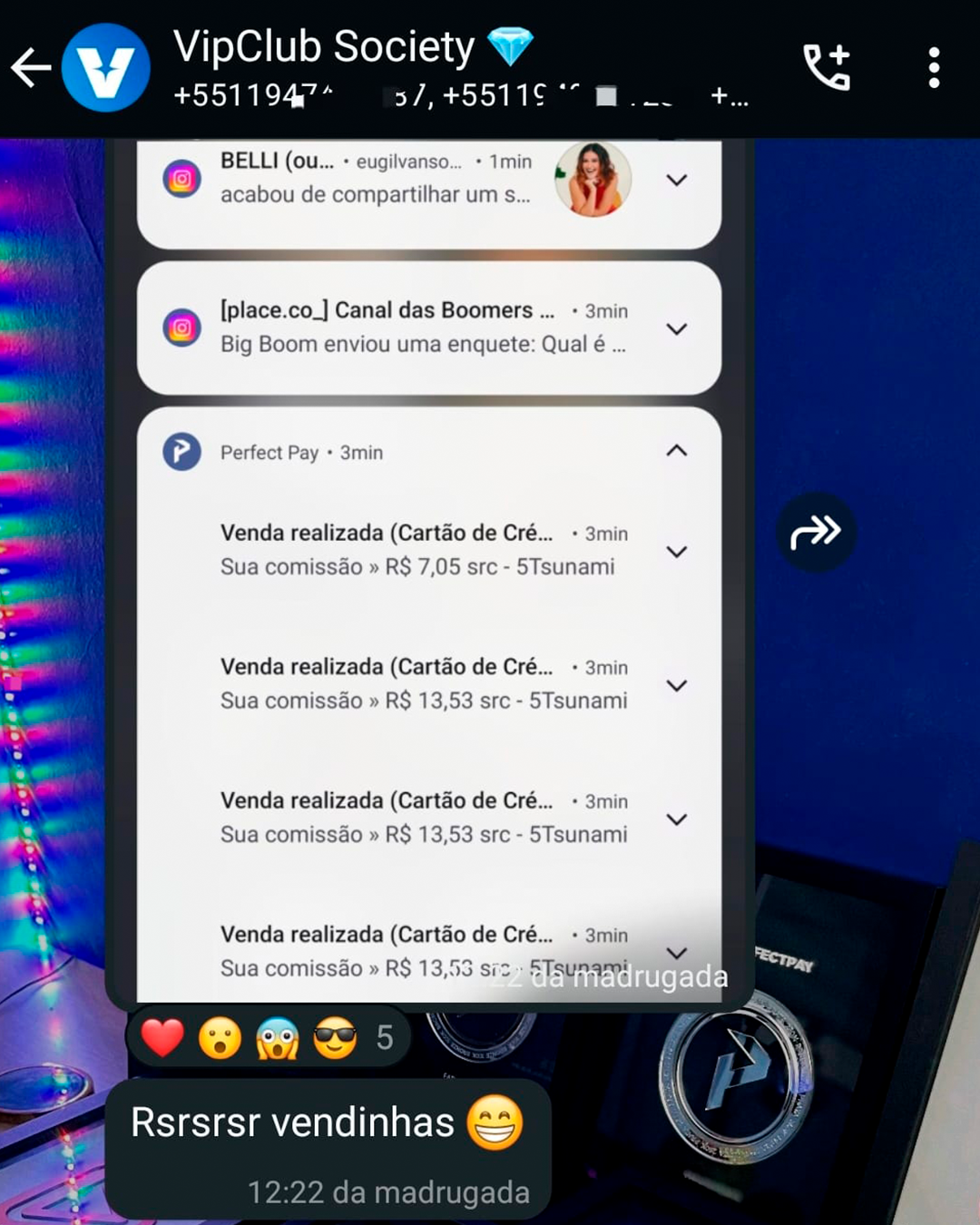Tap the 'Sua comissão » R$ 7,05' sale text
Screen dimensions: 980x1225
click(417, 566)
